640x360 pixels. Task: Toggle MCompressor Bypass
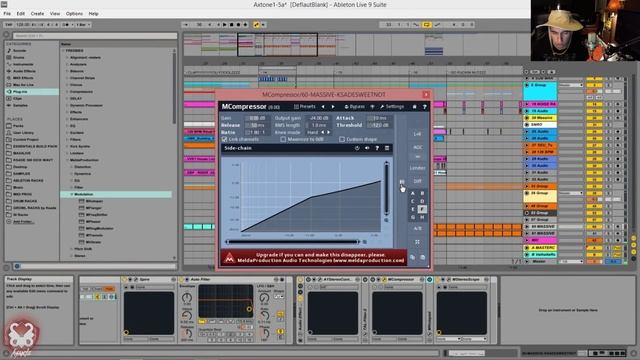[x=354, y=107]
